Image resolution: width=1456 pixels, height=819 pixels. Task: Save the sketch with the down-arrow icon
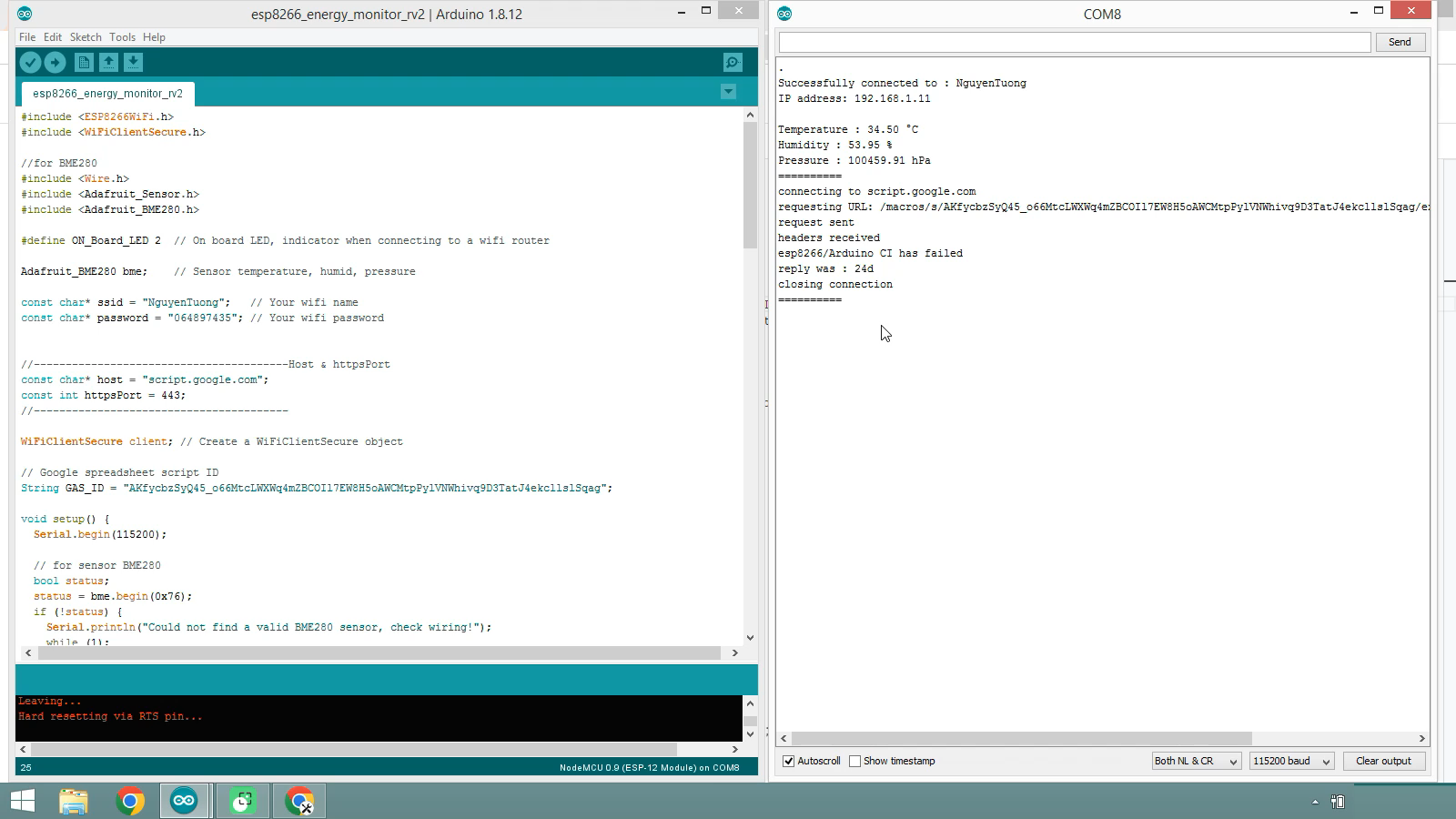click(133, 62)
